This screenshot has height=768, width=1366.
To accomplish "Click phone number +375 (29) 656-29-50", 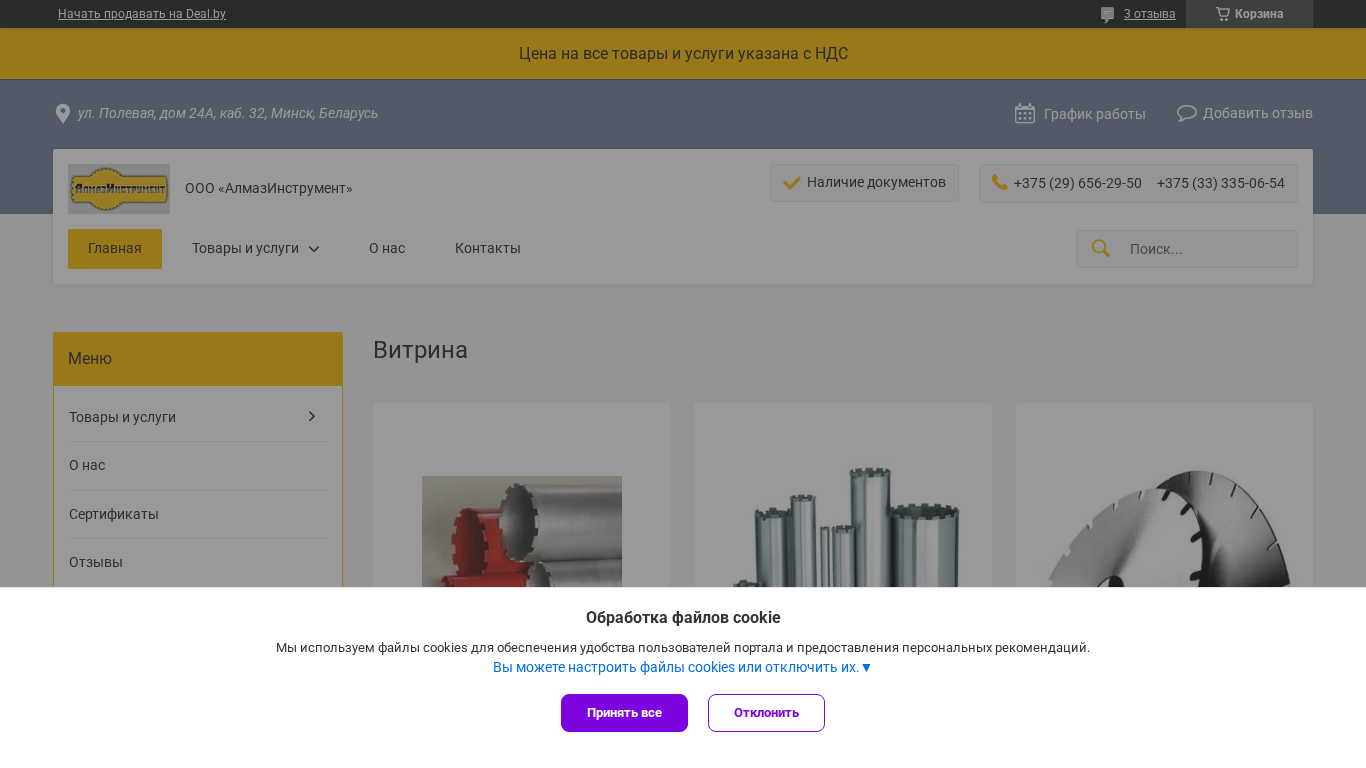I will tap(1078, 183).
